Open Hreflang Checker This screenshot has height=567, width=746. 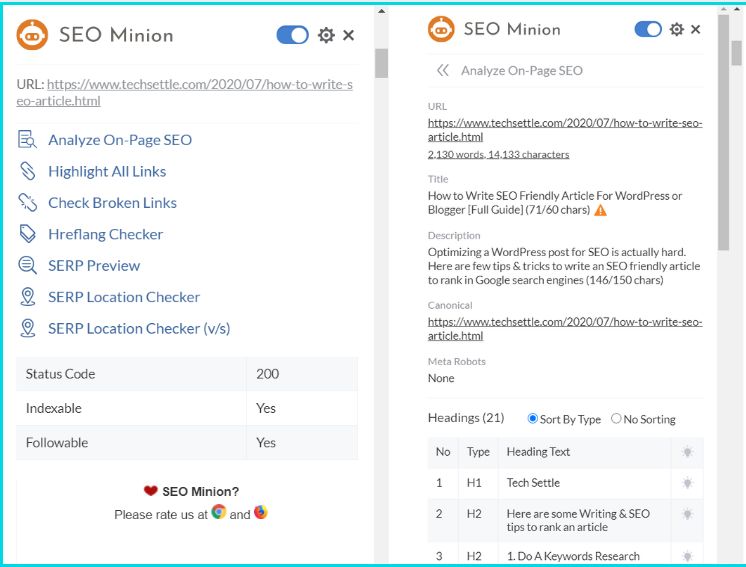pos(106,234)
